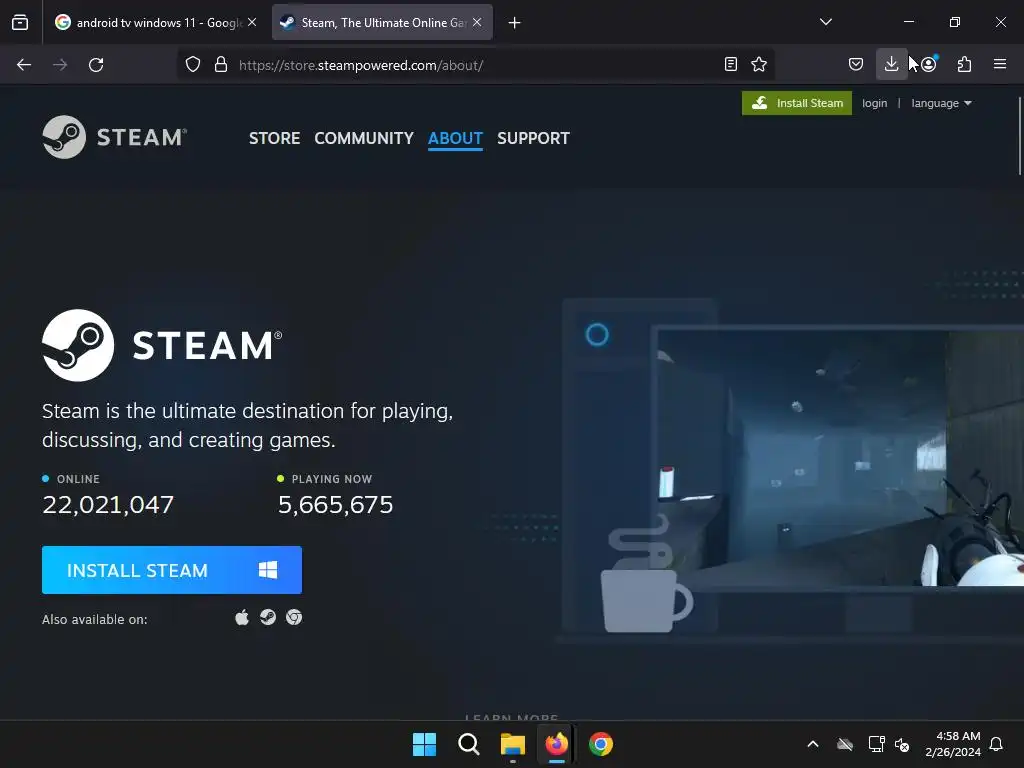Reload the current page
The width and height of the screenshot is (1024, 768).
pos(96,65)
